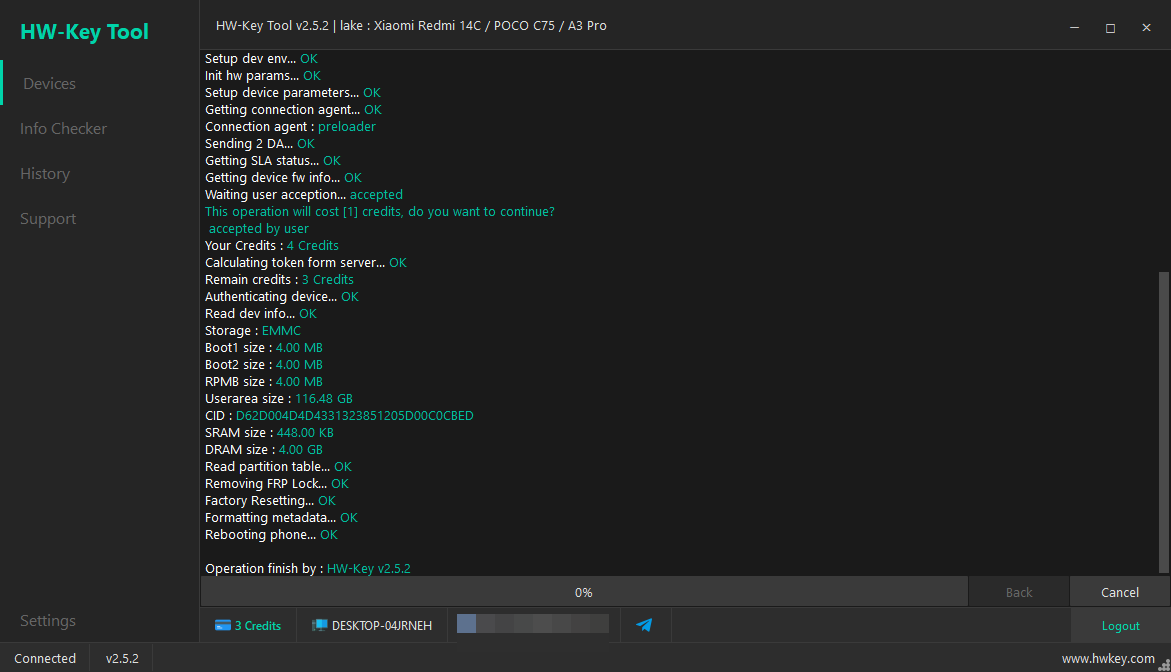Image resolution: width=1171 pixels, height=672 pixels.
Task: Click the 'Storage : EMMC' line
Action: click(253, 331)
